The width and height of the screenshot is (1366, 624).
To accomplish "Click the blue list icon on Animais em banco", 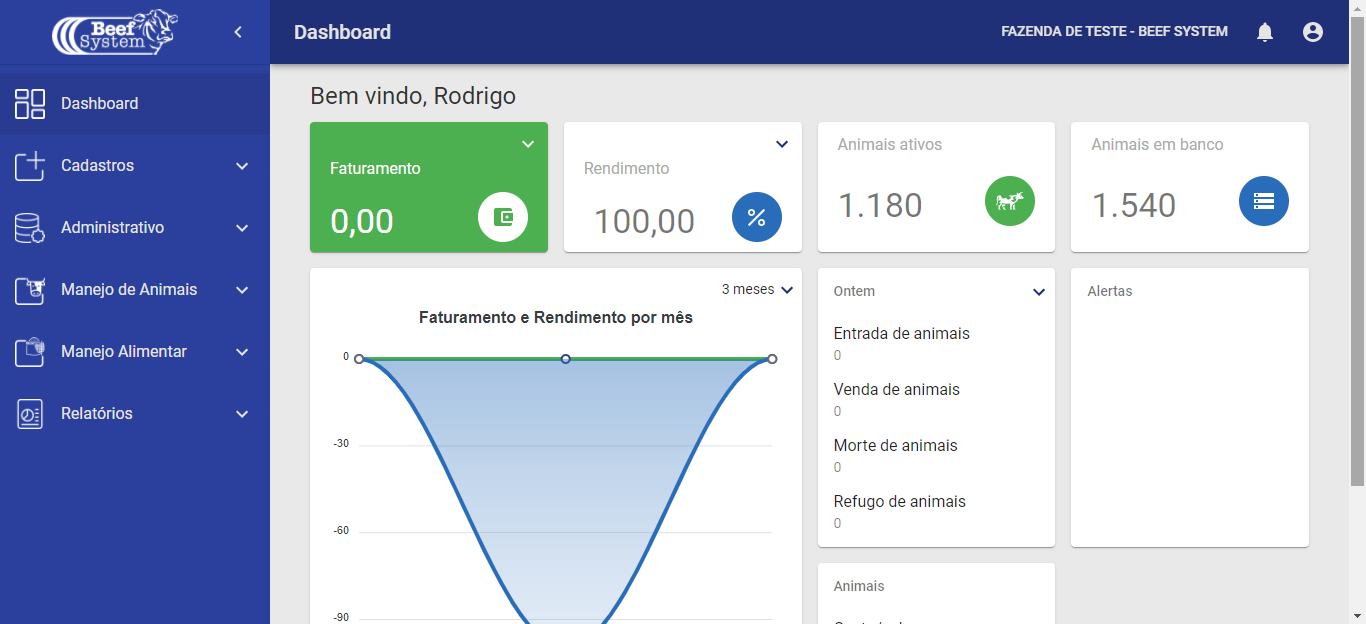I will tap(1264, 201).
